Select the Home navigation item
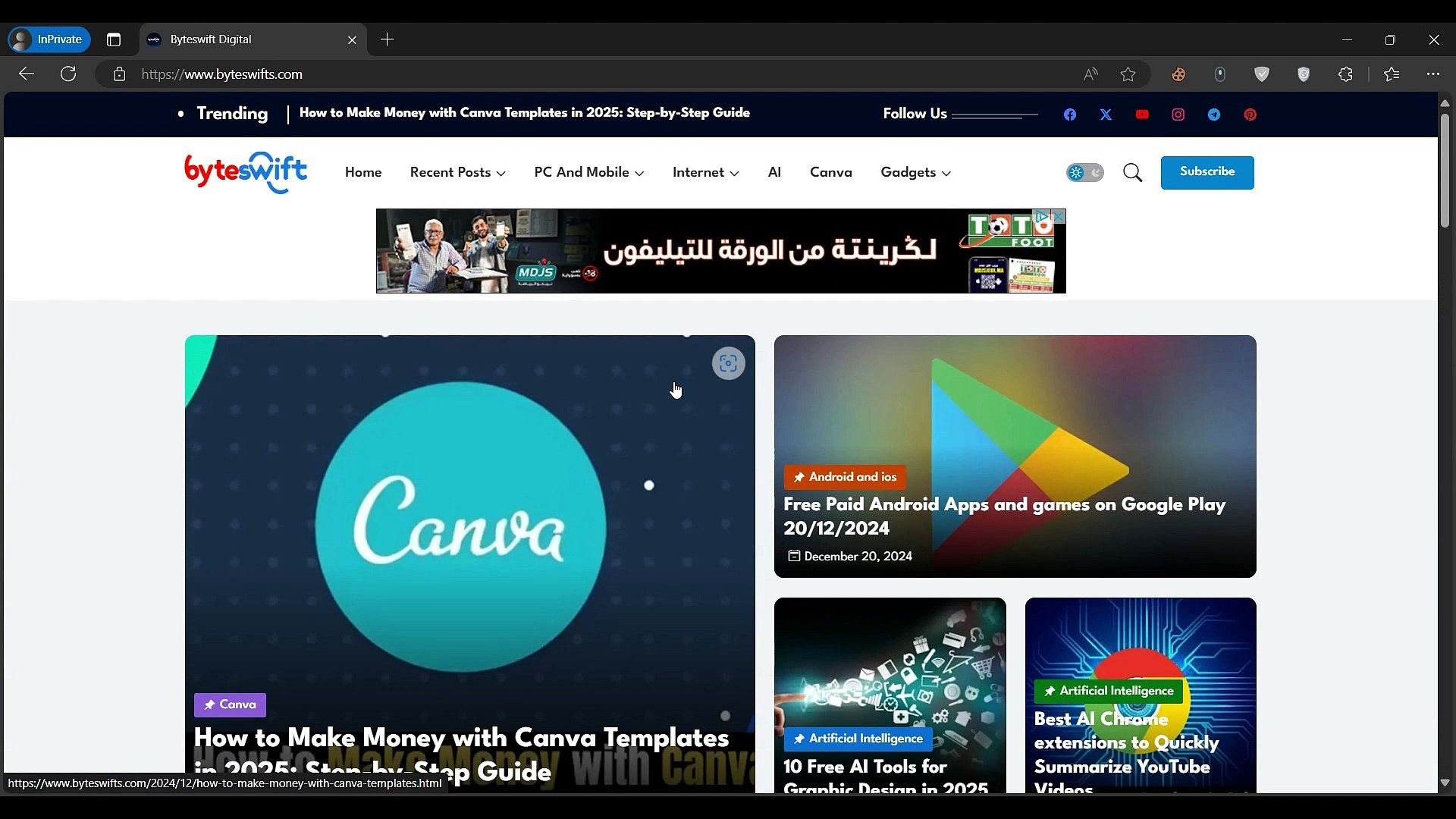 (362, 172)
